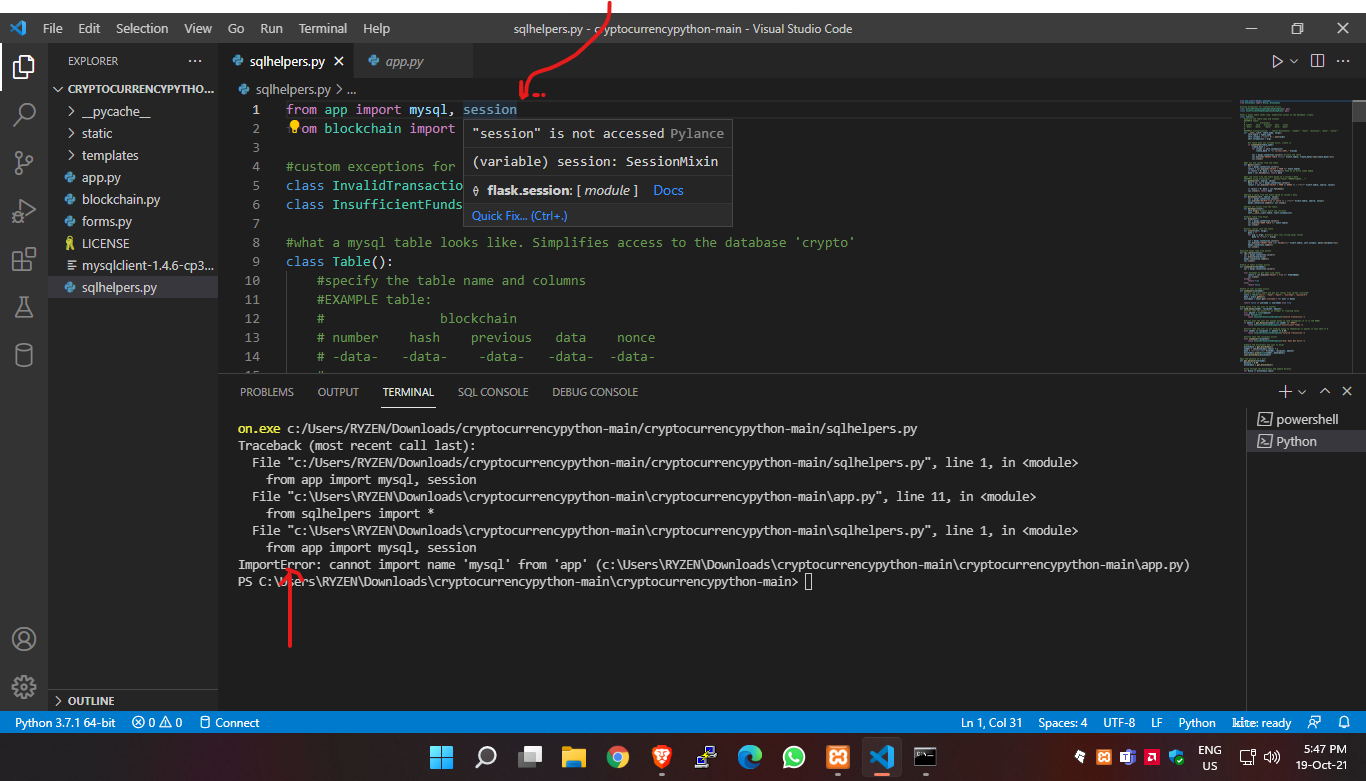Split the editor with the split icon
This screenshot has width=1366, height=781.
point(1316,60)
